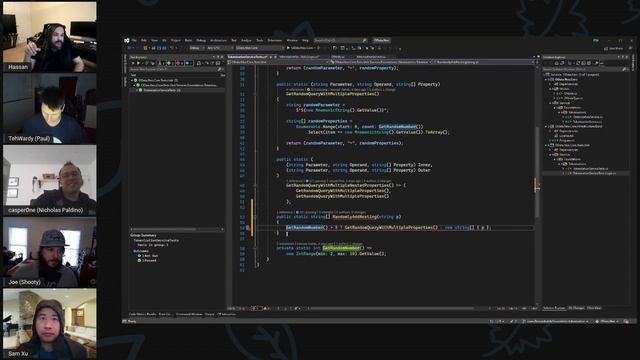640x360 pixels.
Task: Select the TokenizationServiceTests row in Test Explorer
Action: click(177, 90)
